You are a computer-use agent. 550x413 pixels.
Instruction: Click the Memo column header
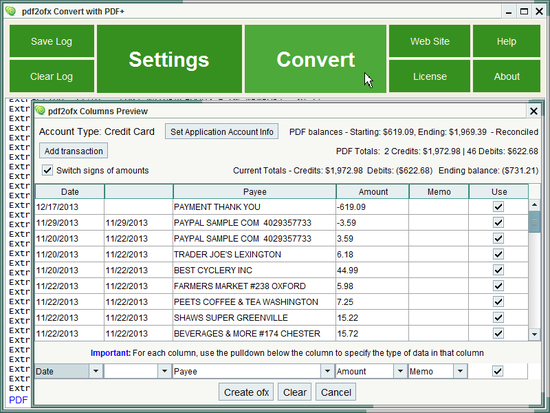[439, 192]
